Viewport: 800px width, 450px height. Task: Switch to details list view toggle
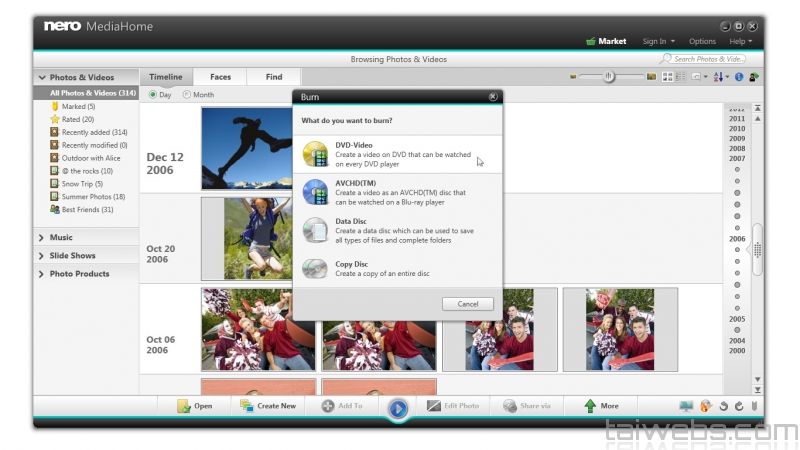coord(680,77)
